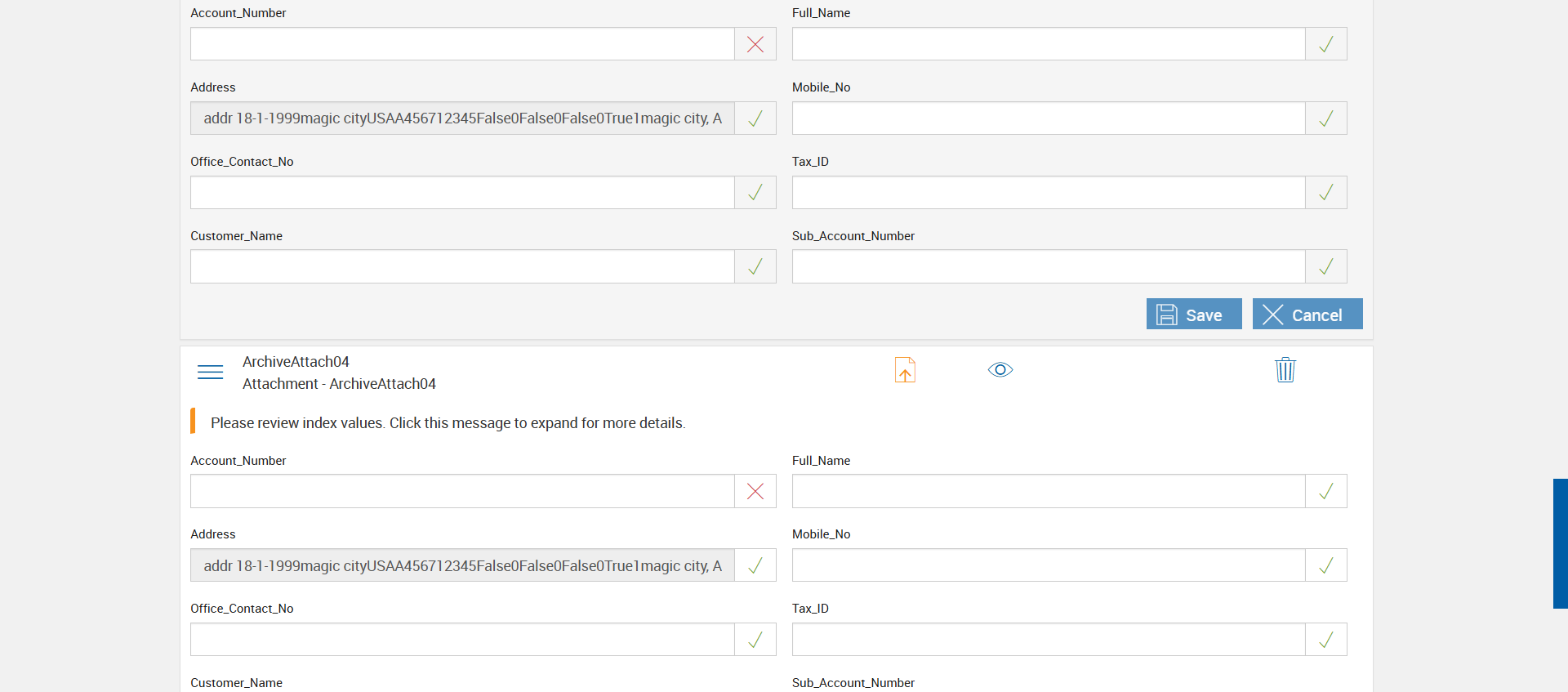Image resolution: width=1568 pixels, height=692 pixels.
Task: Click the blue vertical scrollbar thumb
Action: (x=1560, y=543)
